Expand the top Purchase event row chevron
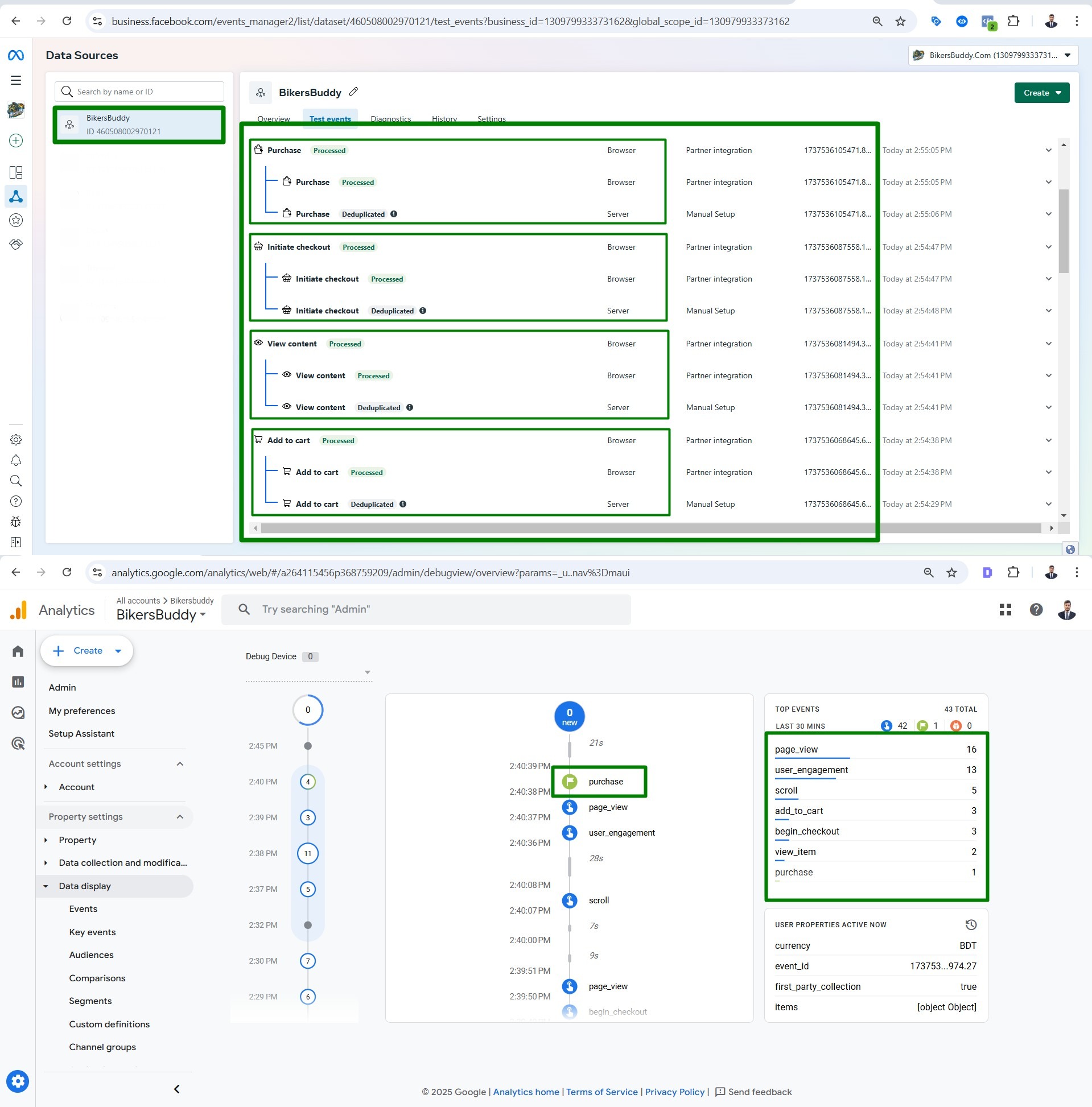1092x1107 pixels. (x=1048, y=150)
